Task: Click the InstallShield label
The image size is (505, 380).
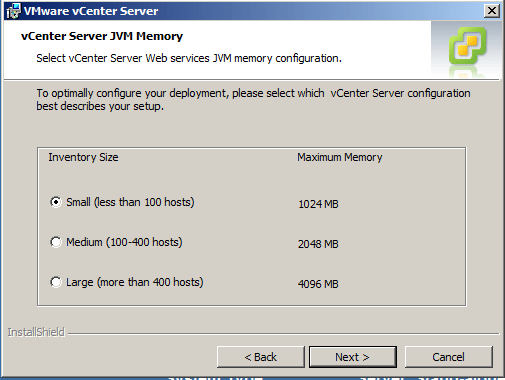Action: (36, 332)
